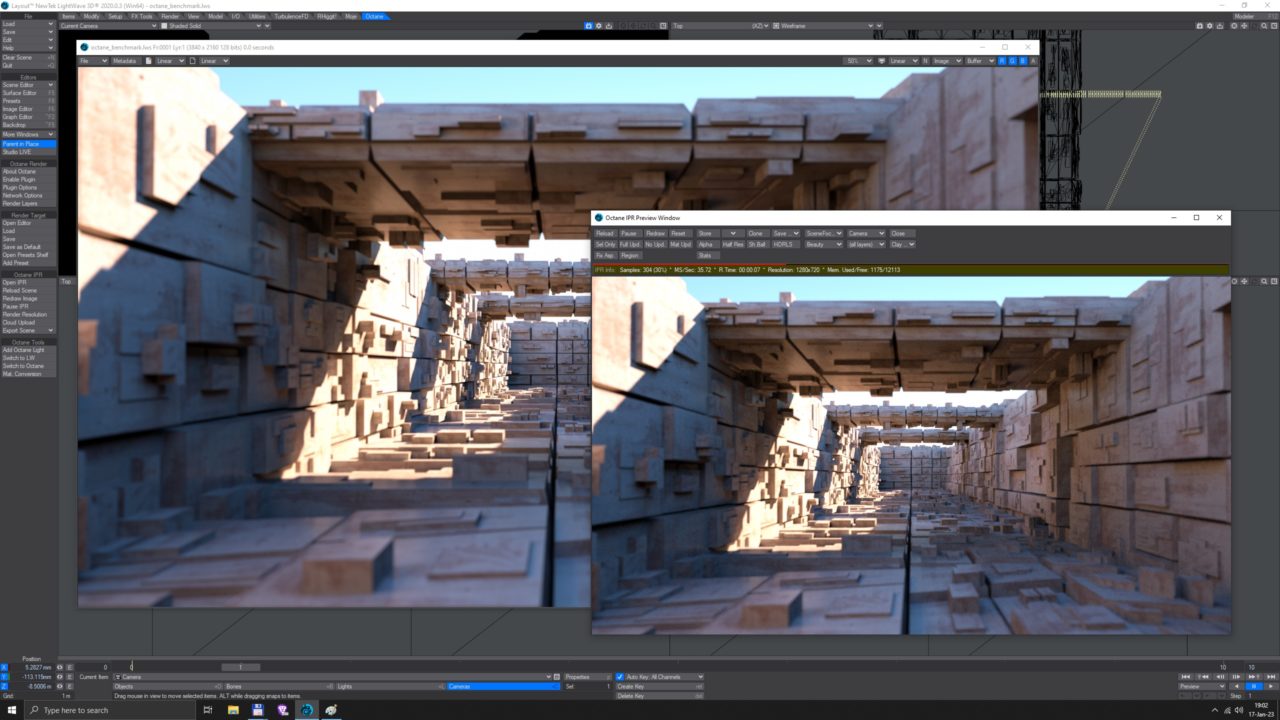Click the Task View taskbar icon
Viewport: 1280px width, 720px height.
click(208, 710)
